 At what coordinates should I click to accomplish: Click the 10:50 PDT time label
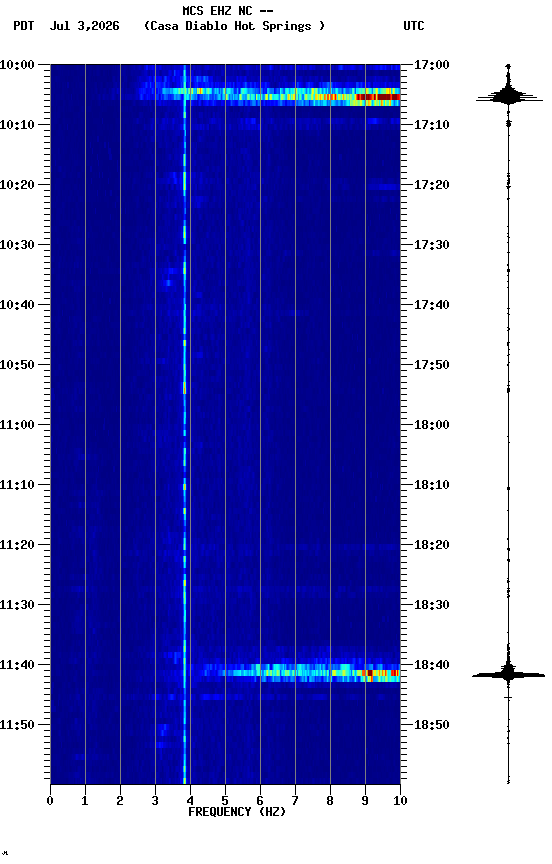pos(17,365)
